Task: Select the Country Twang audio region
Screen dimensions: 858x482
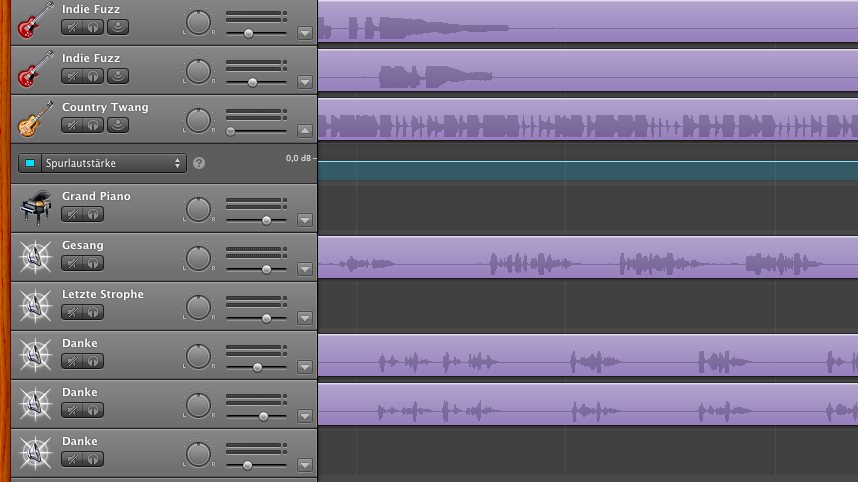Action: click(x=588, y=119)
